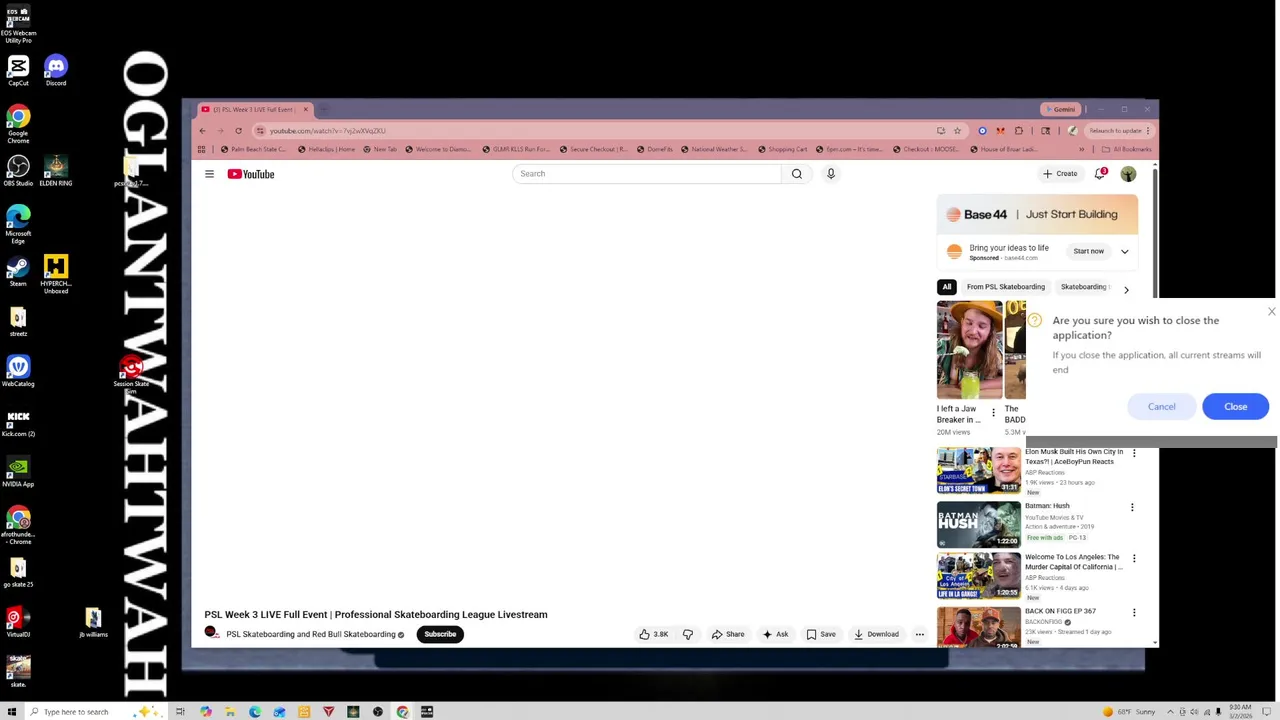Open Session Skate Sim desktop icon
The width and height of the screenshot is (1280, 720).
tap(131, 374)
